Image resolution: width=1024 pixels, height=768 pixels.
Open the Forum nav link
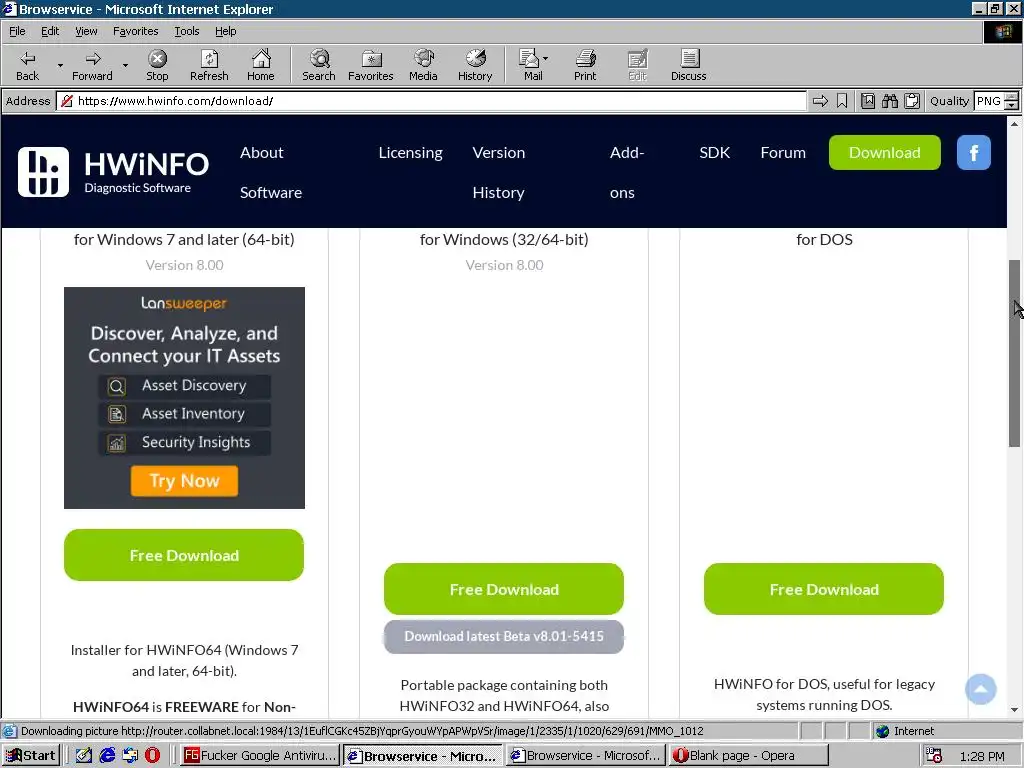pos(783,153)
